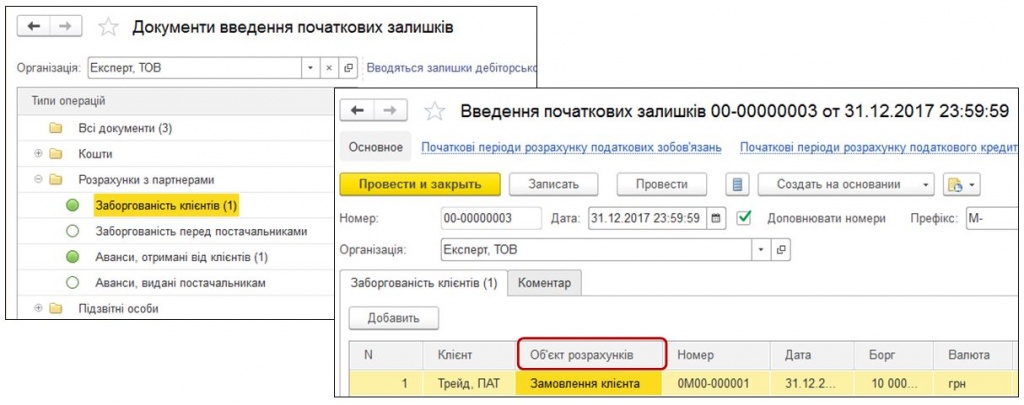Click the favorite star in the list window
The width and height of the screenshot is (1024, 405).
click(x=109, y=27)
